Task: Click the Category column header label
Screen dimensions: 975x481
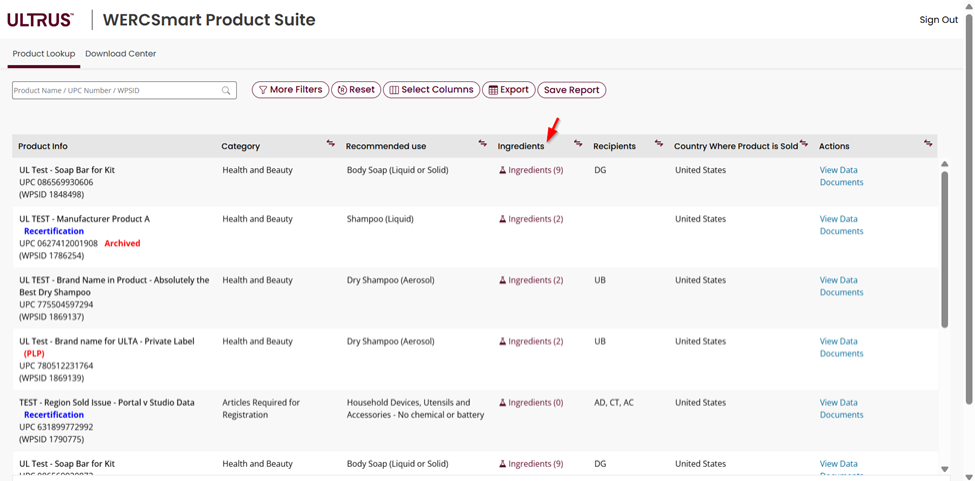Action: tap(241, 147)
